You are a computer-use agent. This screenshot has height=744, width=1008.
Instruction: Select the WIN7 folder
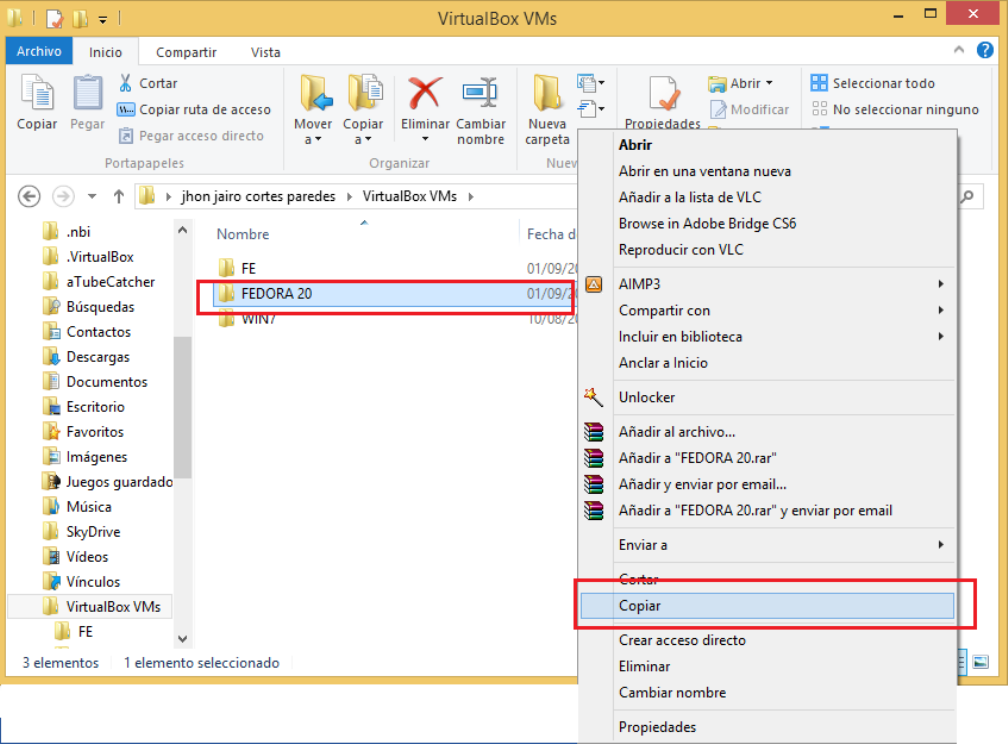coord(258,318)
